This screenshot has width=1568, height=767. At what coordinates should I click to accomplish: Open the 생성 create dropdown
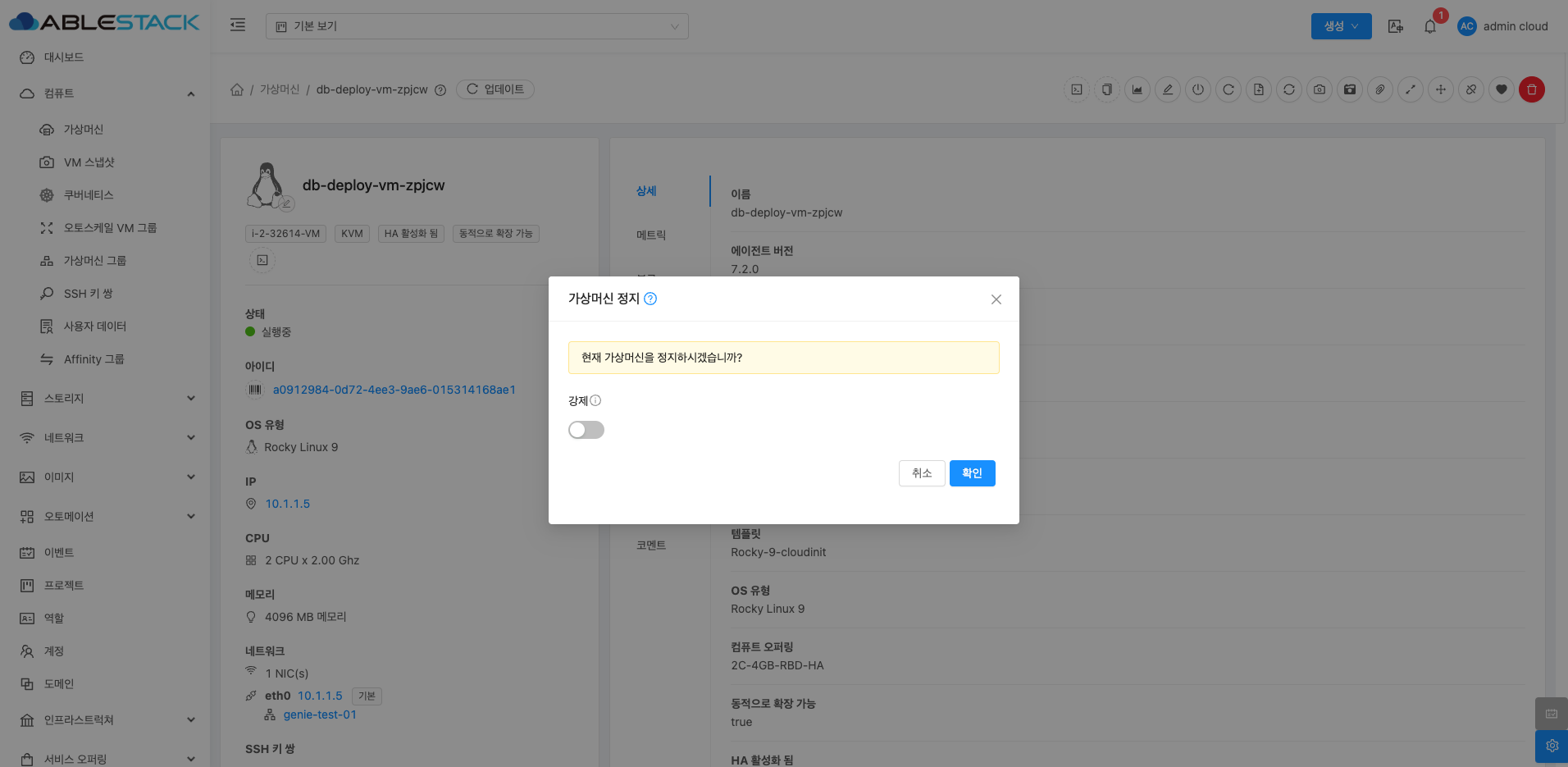pyautogui.click(x=1341, y=26)
